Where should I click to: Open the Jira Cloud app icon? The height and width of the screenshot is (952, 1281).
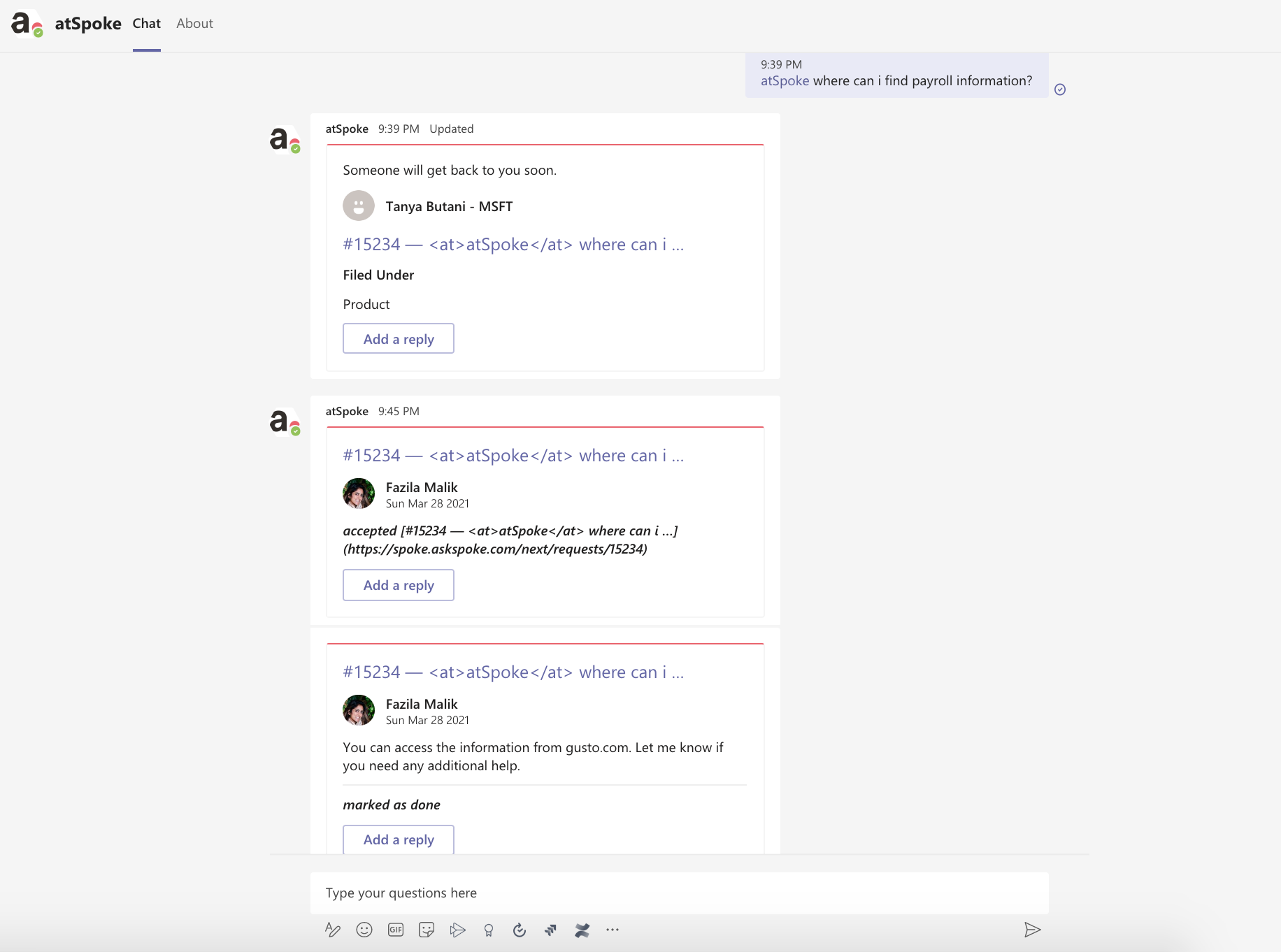551,930
